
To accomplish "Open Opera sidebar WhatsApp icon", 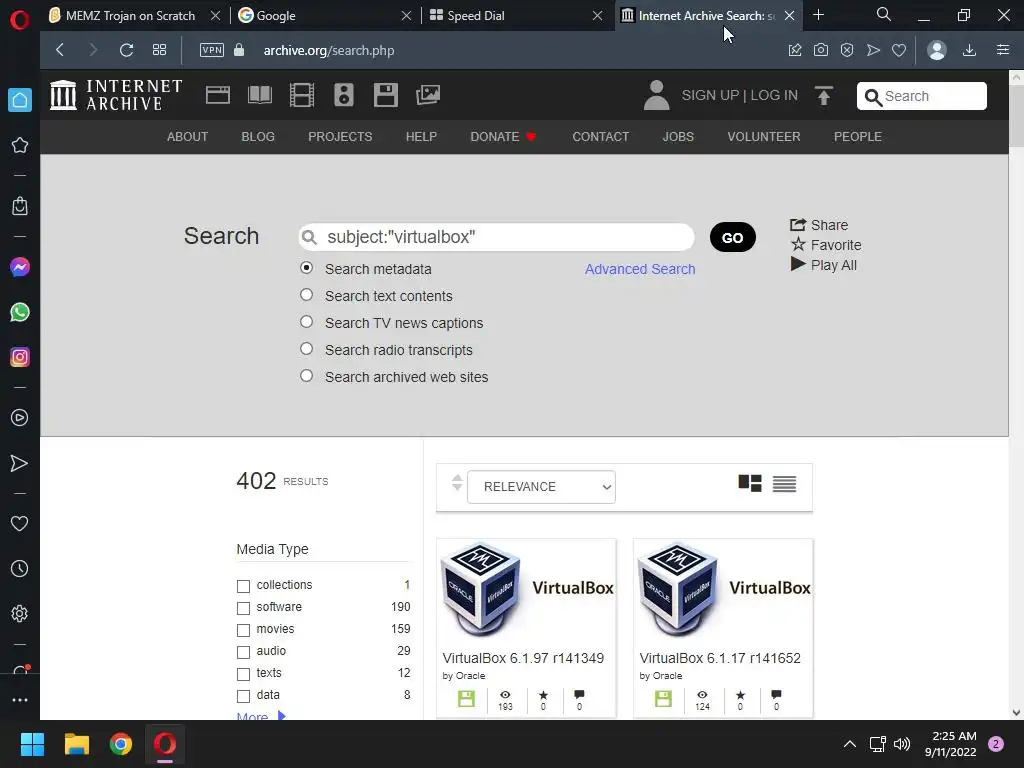I will (x=20, y=312).
